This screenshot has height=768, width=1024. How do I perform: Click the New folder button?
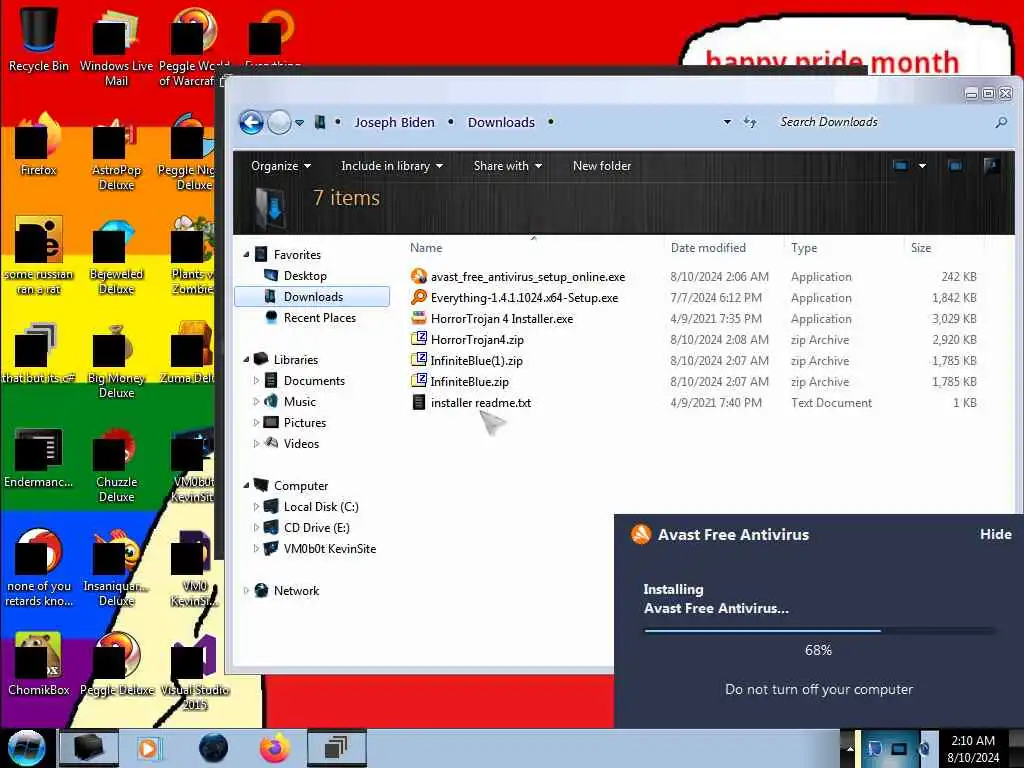click(x=601, y=166)
